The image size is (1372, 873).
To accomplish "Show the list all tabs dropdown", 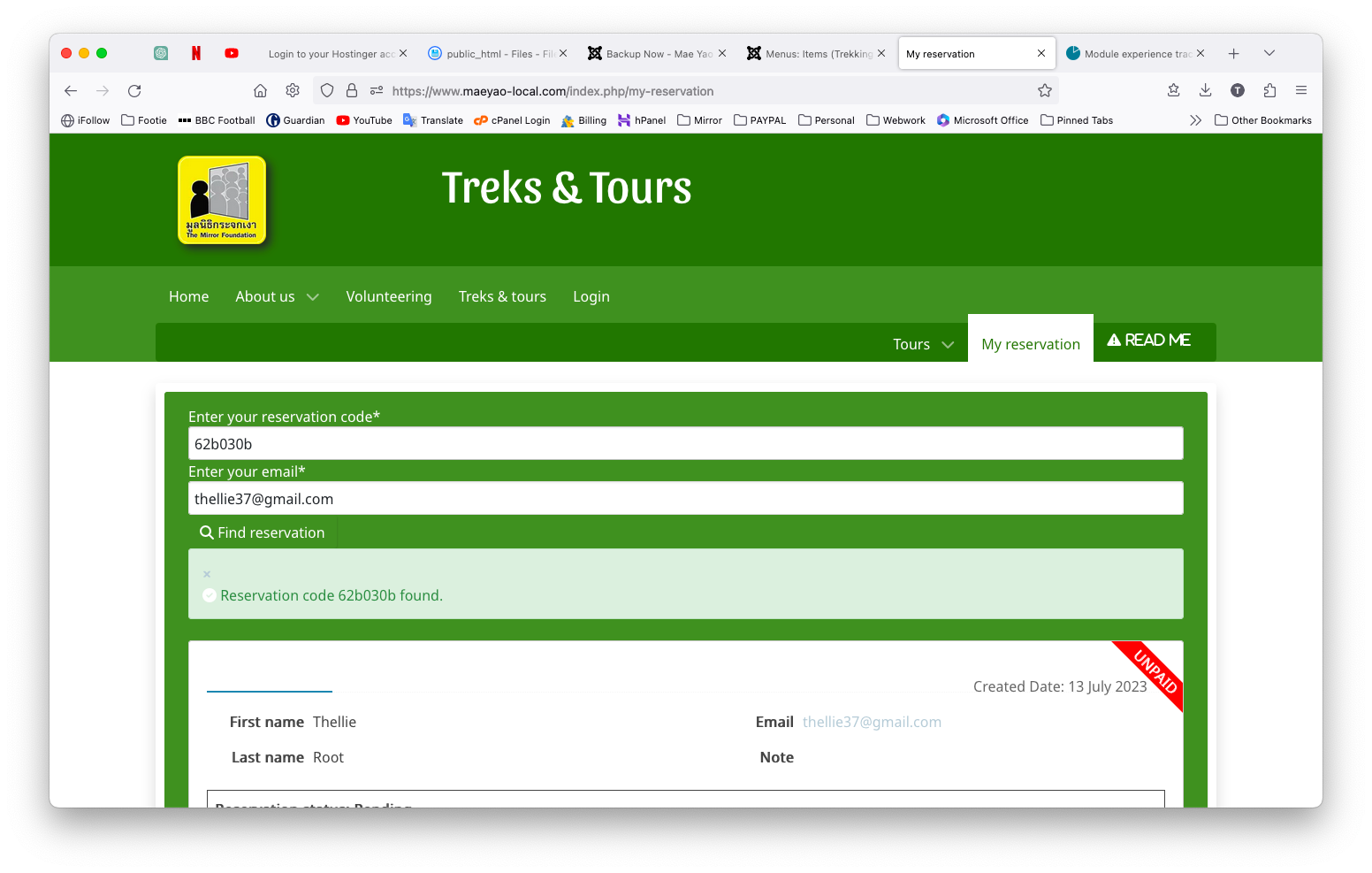I will 1269,54.
